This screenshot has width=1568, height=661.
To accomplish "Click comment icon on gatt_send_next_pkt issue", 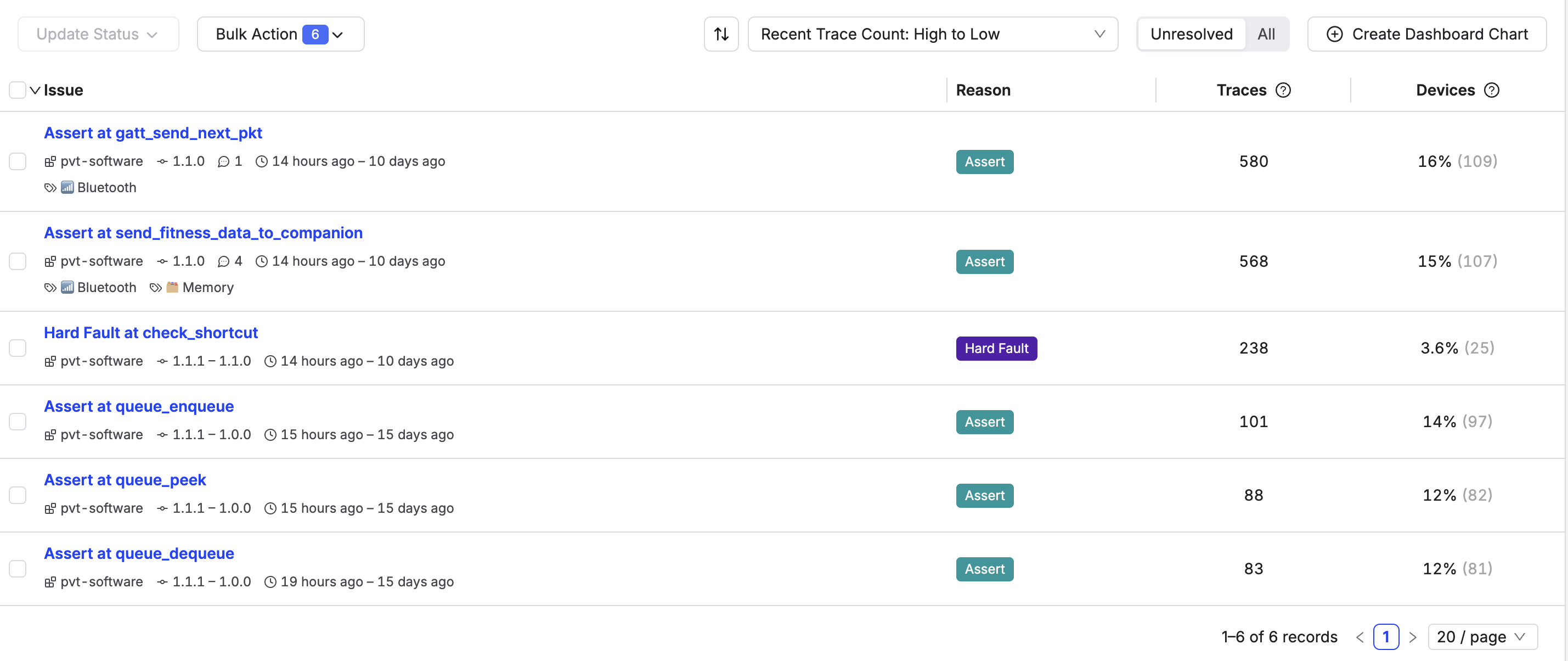I will tap(223, 161).
